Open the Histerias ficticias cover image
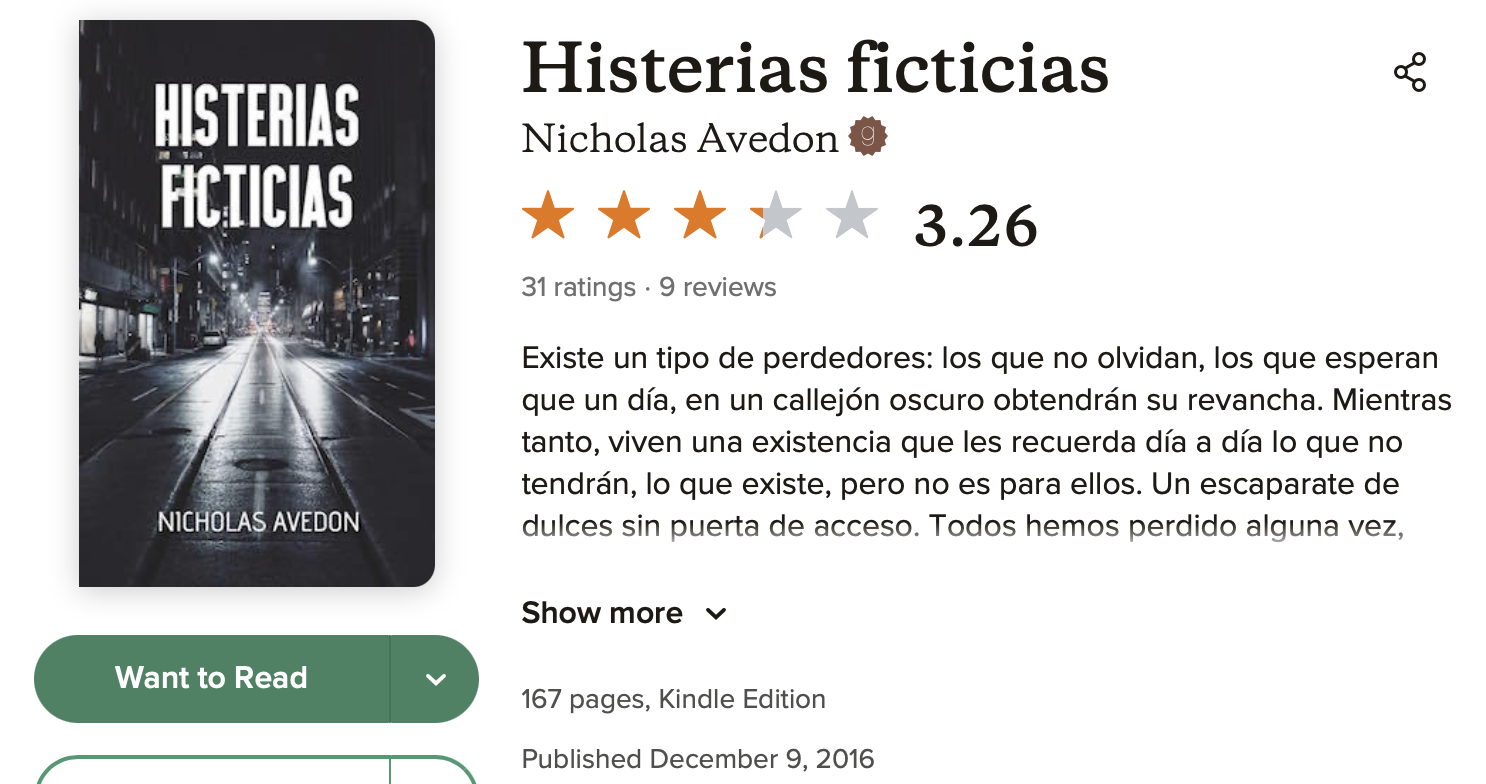Screen dimensions: 1486x784 [x=257, y=303]
